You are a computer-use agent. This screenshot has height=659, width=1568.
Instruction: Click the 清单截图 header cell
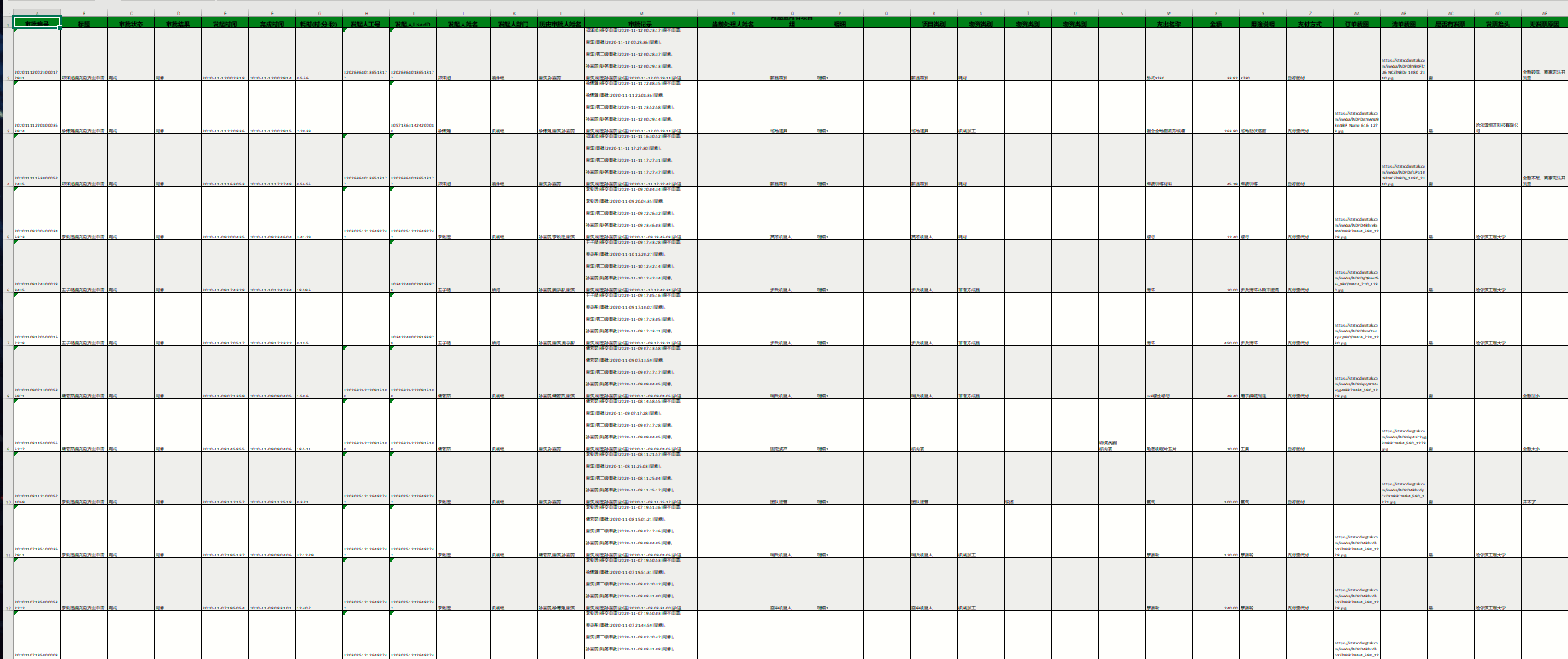pos(1404,24)
